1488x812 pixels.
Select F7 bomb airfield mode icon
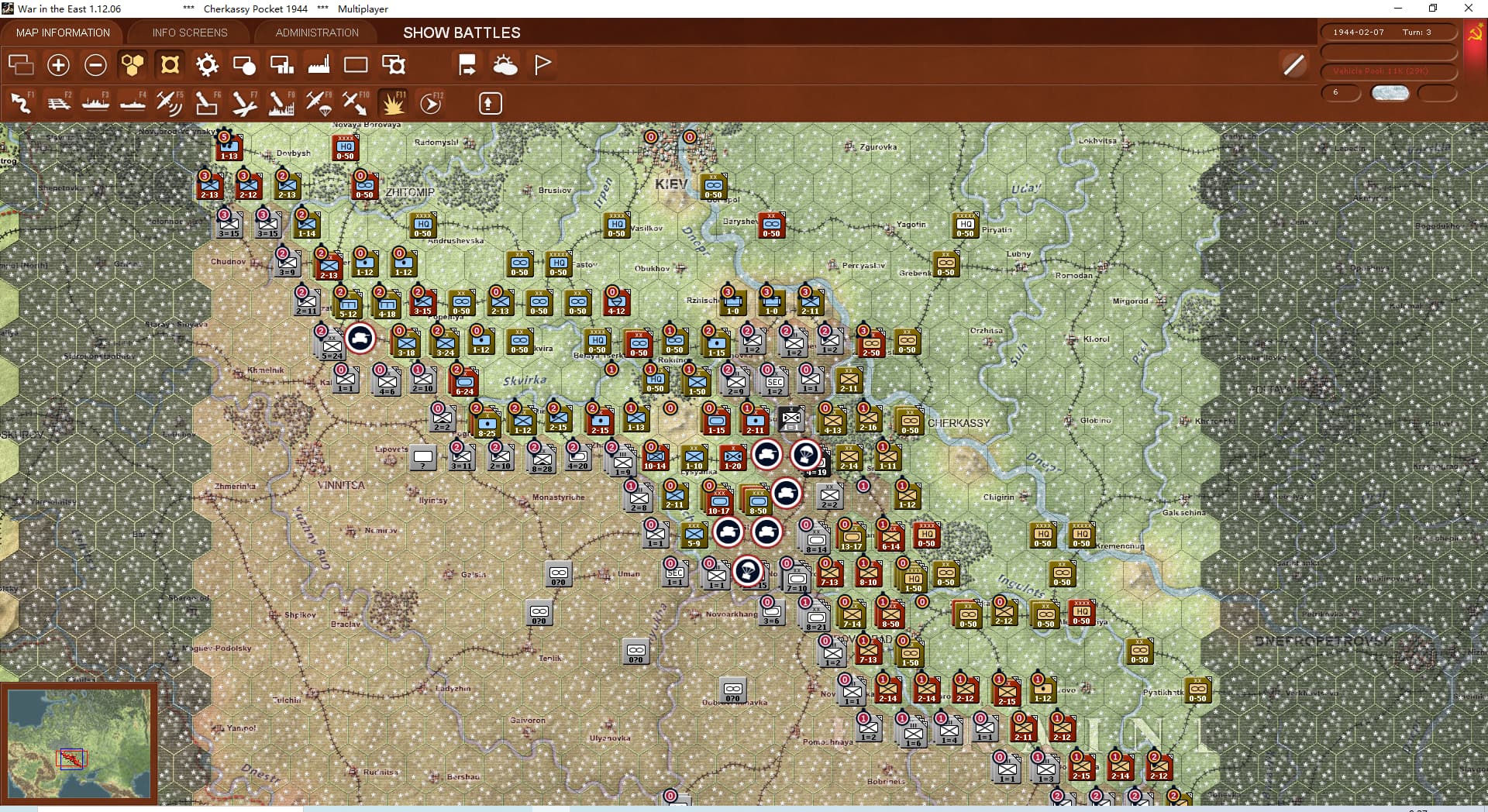pyautogui.click(x=244, y=103)
